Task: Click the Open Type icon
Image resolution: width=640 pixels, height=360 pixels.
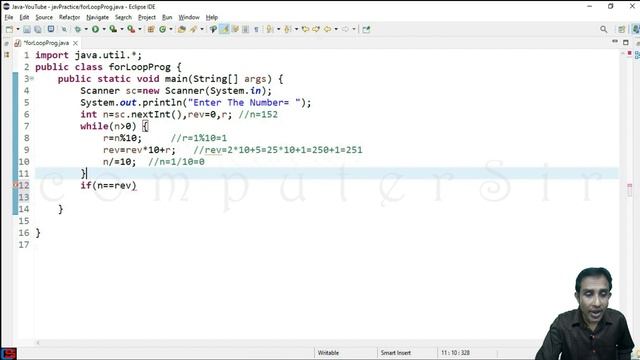Action: click(182, 29)
